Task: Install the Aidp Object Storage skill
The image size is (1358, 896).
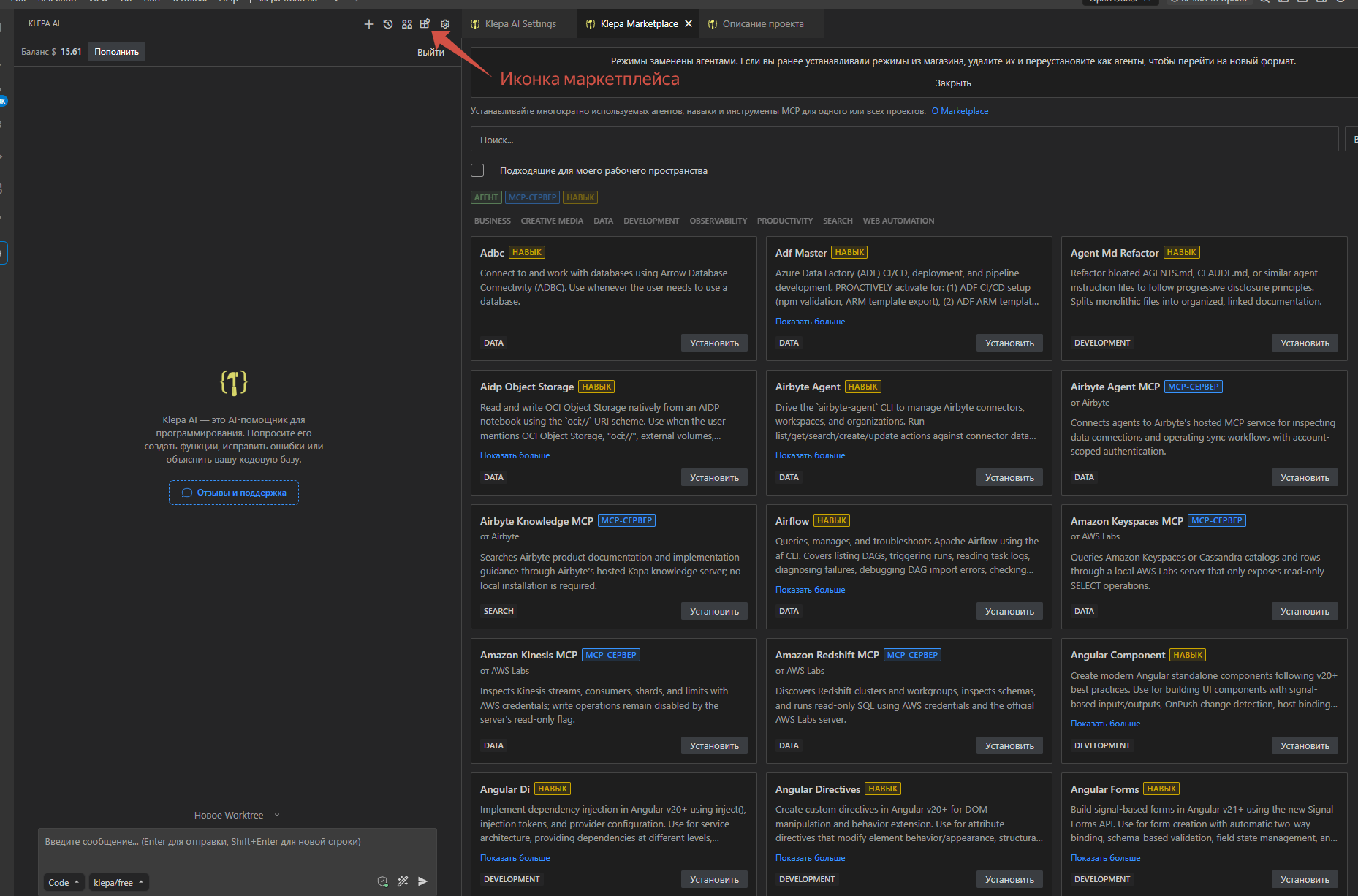Action: (714, 477)
